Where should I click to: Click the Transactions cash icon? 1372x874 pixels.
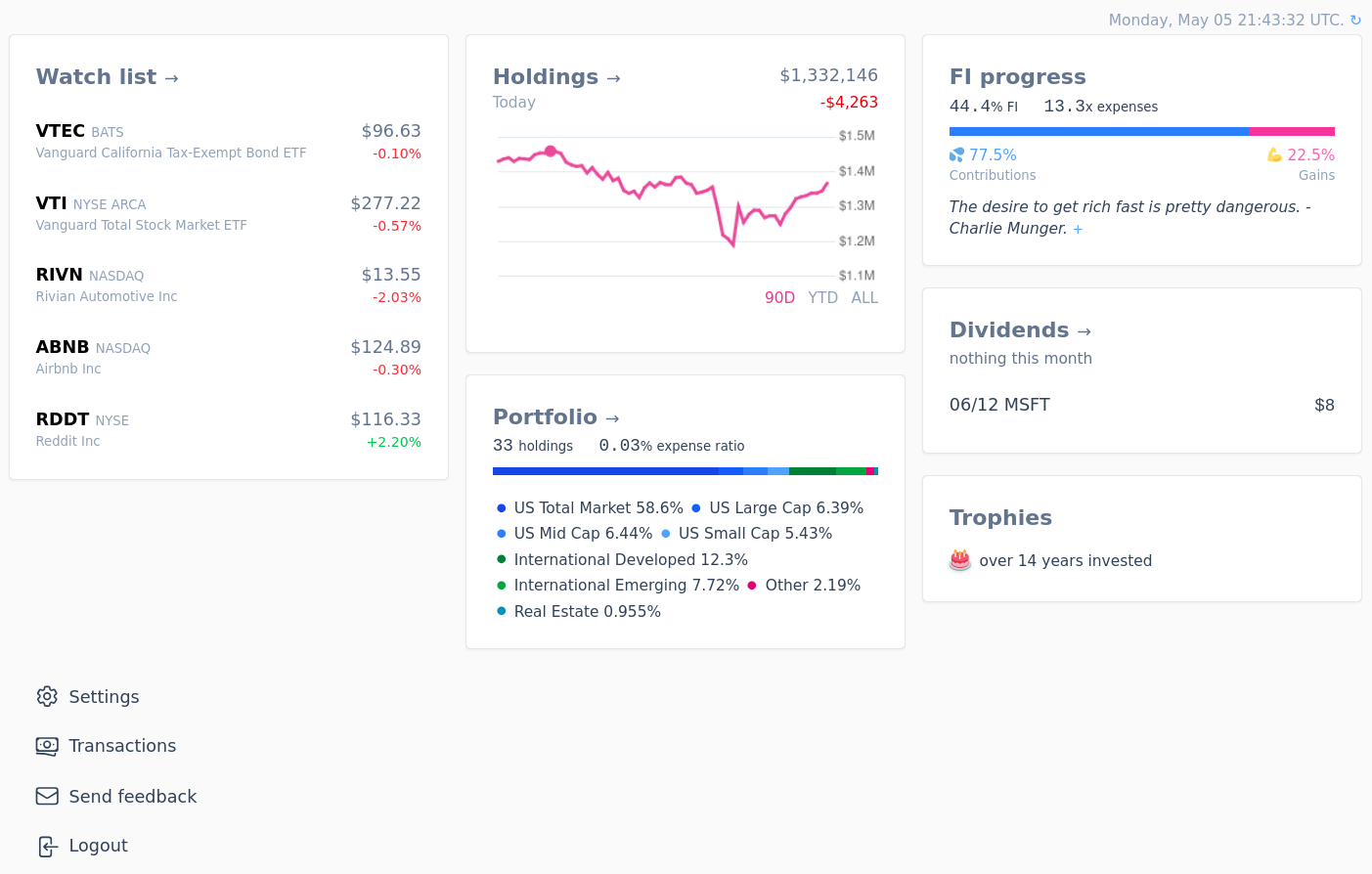click(47, 746)
